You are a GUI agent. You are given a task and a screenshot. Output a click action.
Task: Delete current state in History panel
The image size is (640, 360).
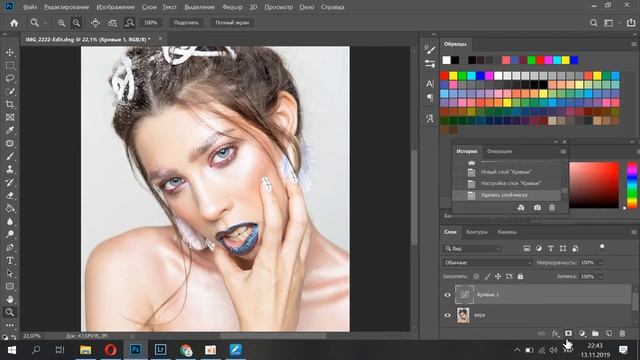(552, 208)
